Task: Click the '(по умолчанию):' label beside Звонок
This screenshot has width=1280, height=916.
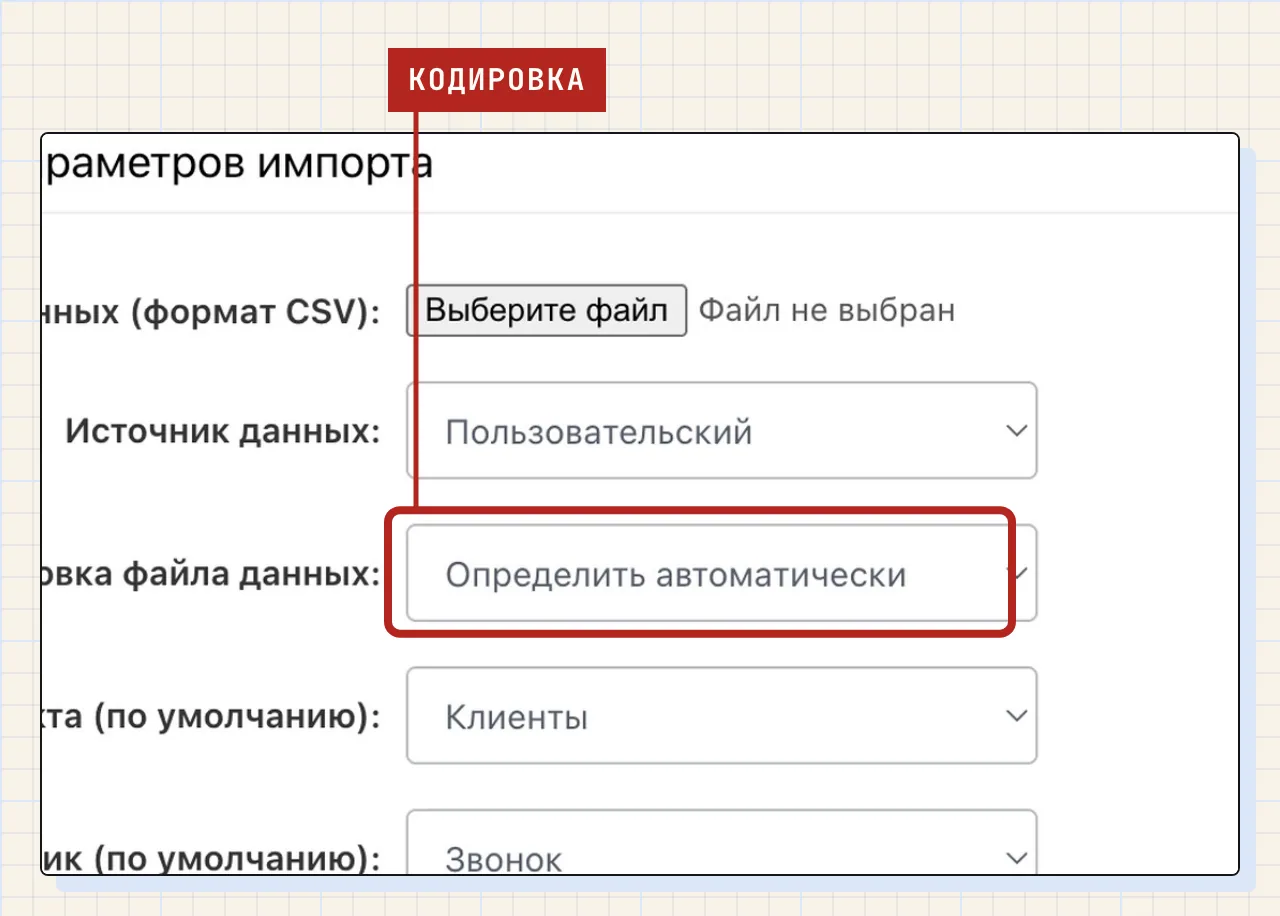Action: 237,860
